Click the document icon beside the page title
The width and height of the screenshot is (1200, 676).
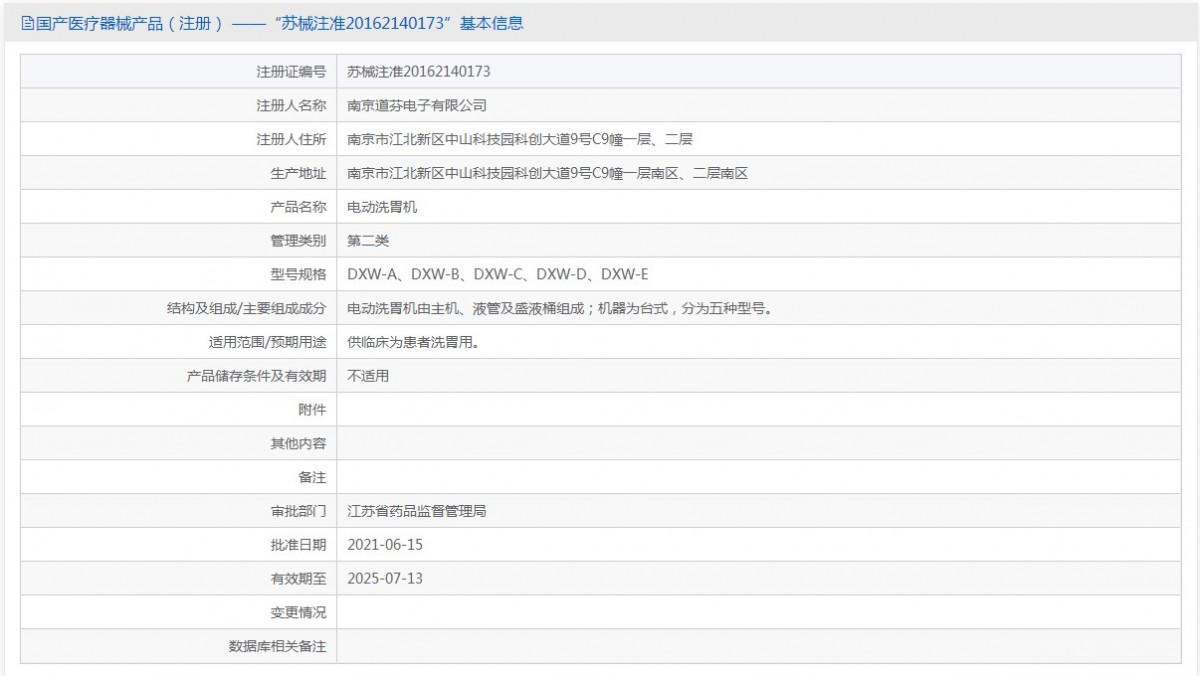(x=27, y=23)
